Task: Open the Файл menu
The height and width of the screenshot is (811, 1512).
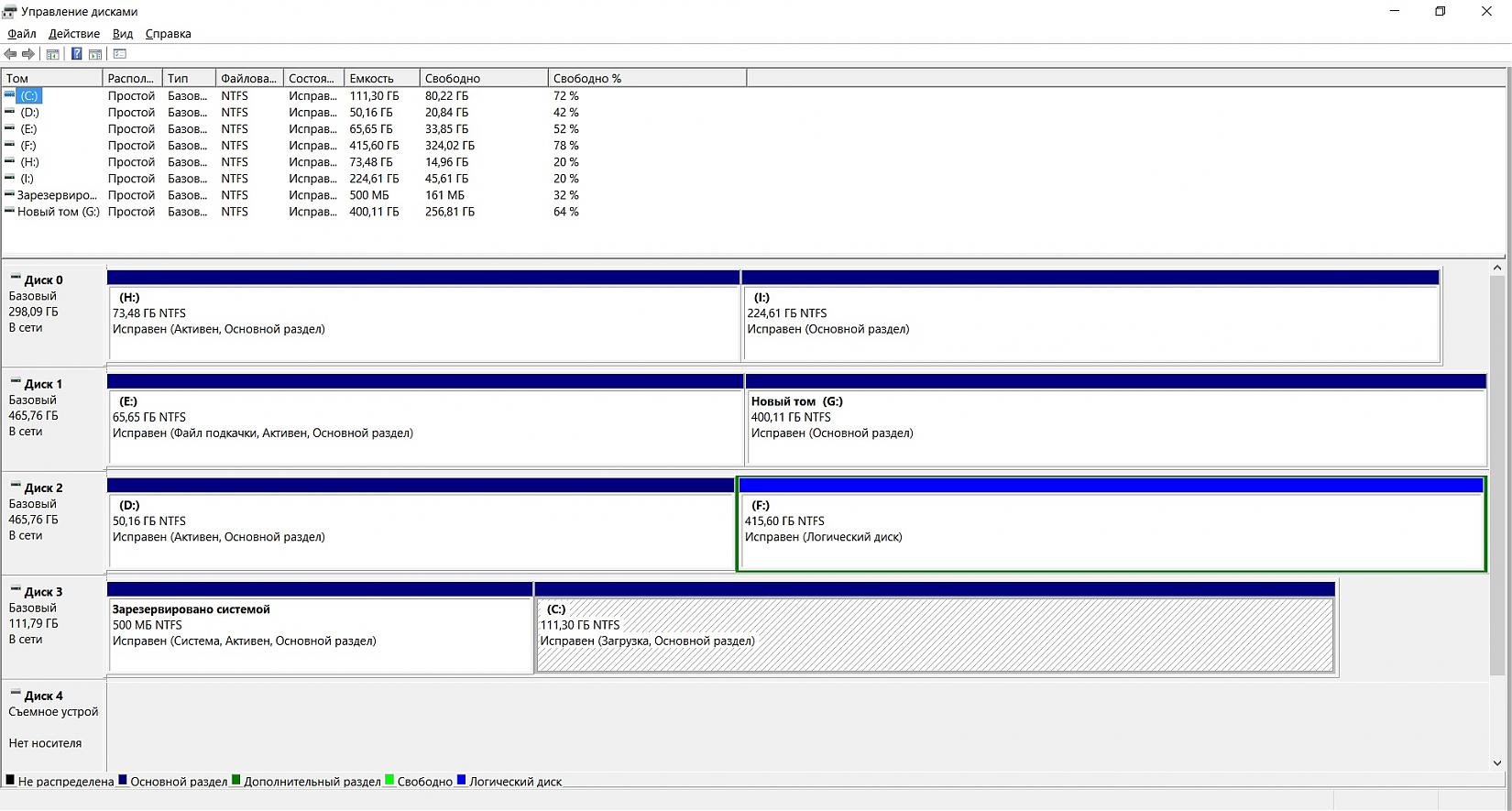Action: point(22,34)
